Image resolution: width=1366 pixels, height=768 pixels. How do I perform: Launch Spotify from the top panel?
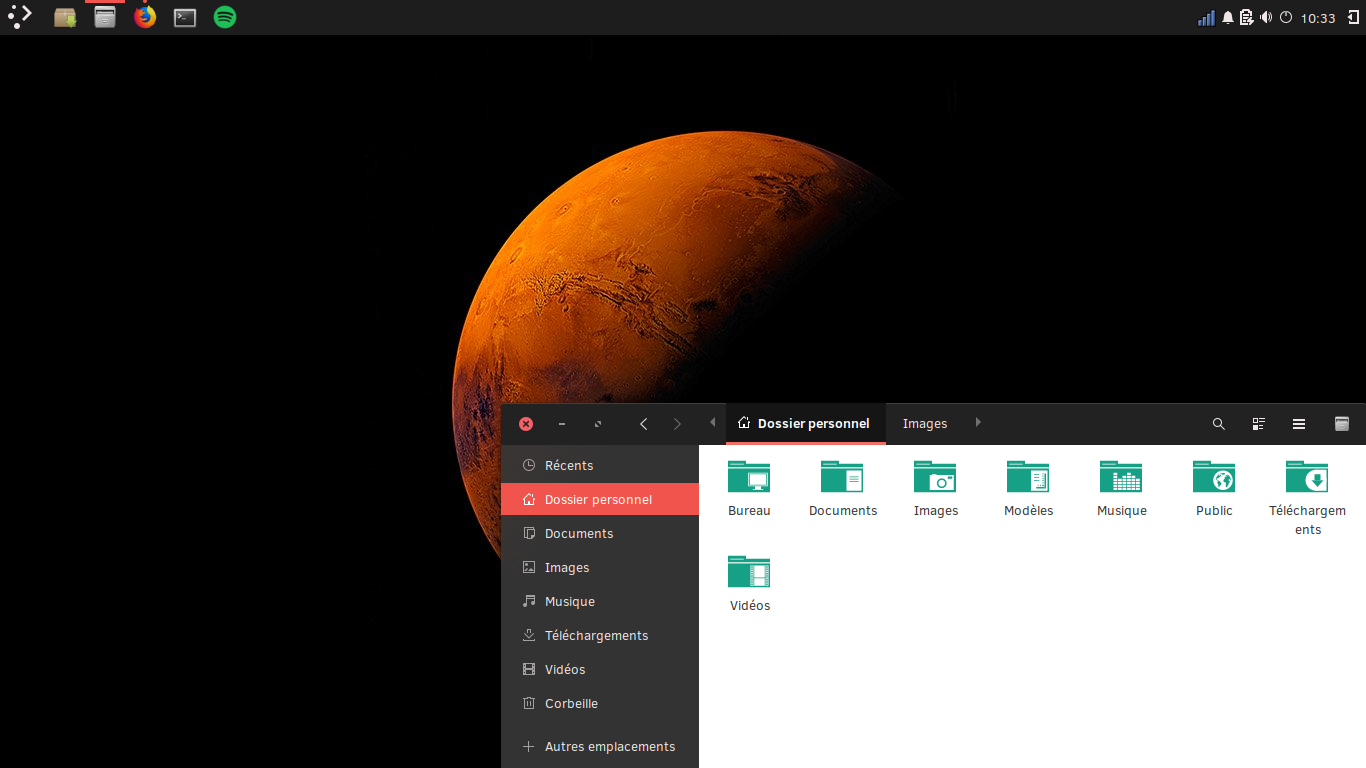point(225,17)
